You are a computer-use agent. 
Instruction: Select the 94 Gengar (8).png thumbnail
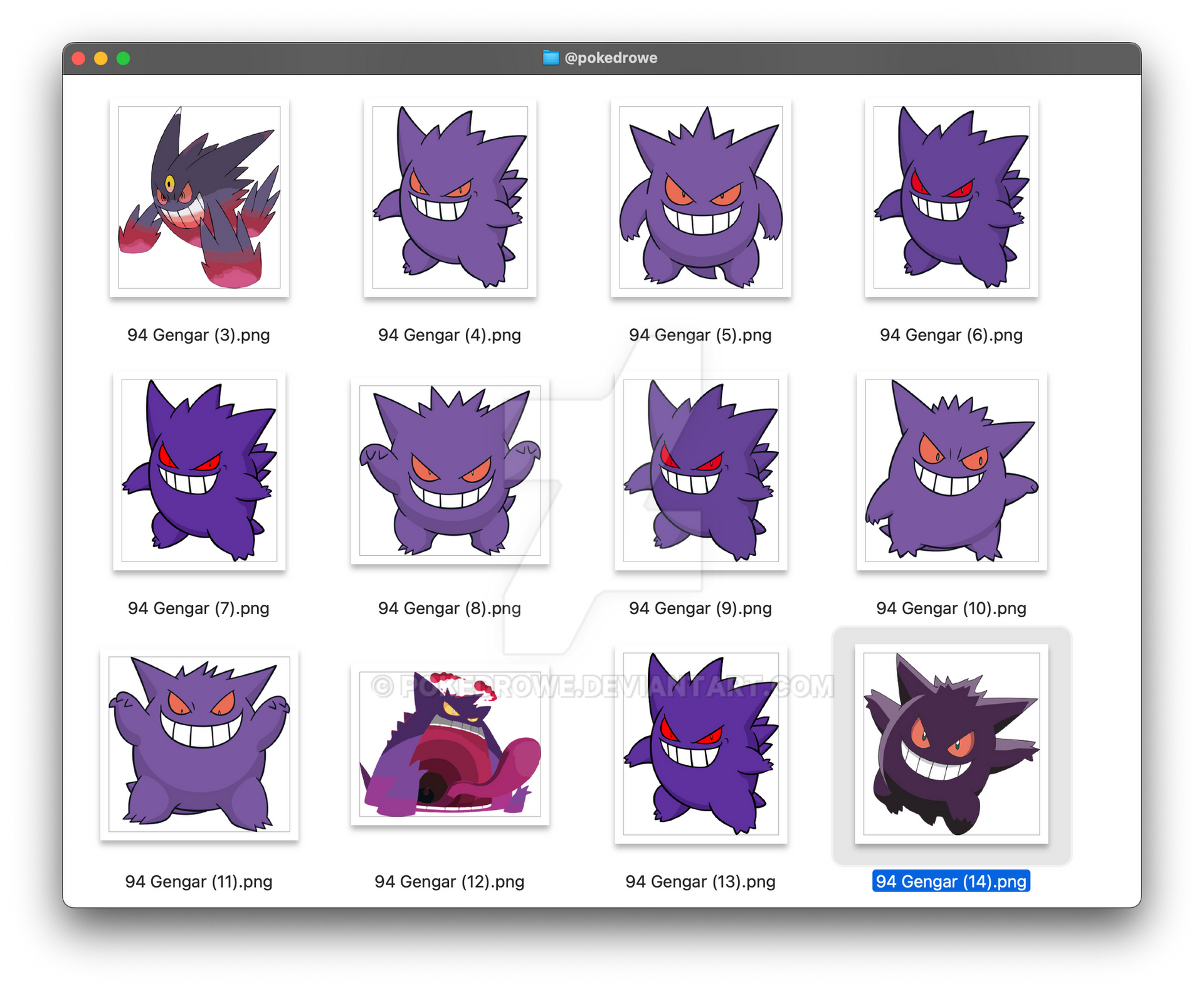point(450,471)
